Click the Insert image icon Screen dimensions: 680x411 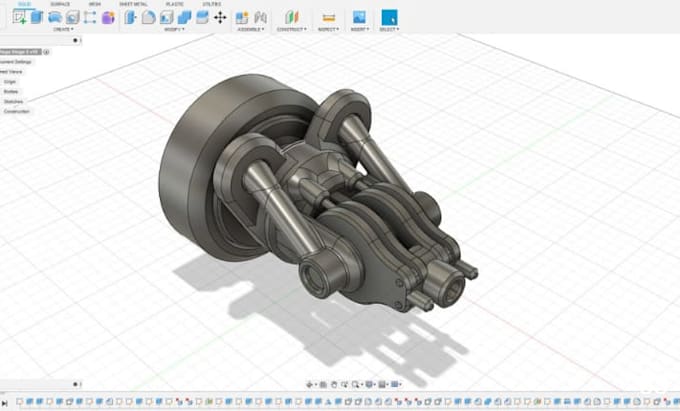pos(359,17)
